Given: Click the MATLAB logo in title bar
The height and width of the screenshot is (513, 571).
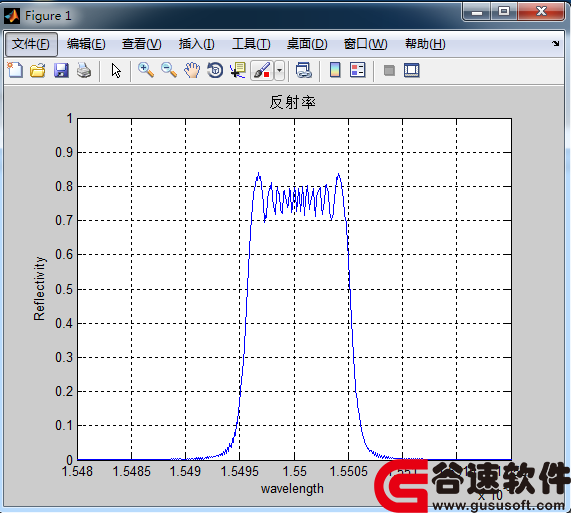Looking at the screenshot, I should [x=12, y=16].
